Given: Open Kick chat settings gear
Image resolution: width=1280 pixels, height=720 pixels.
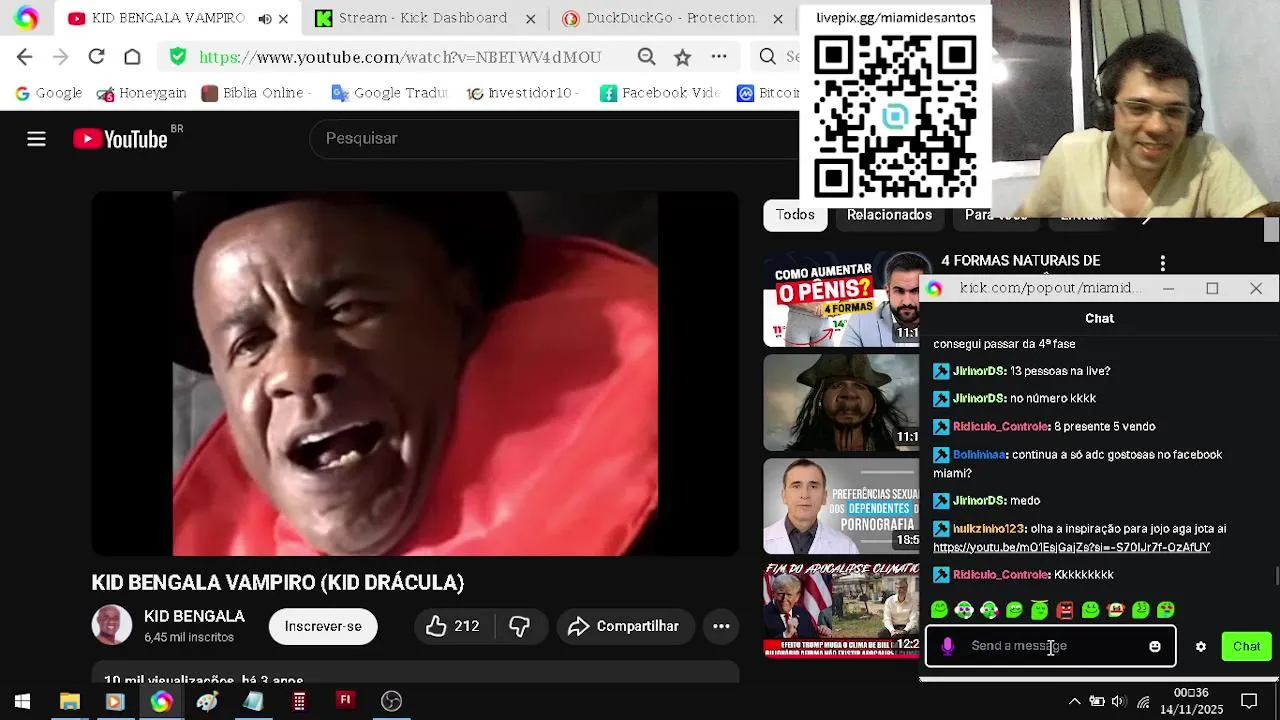Looking at the screenshot, I should tap(1201, 646).
